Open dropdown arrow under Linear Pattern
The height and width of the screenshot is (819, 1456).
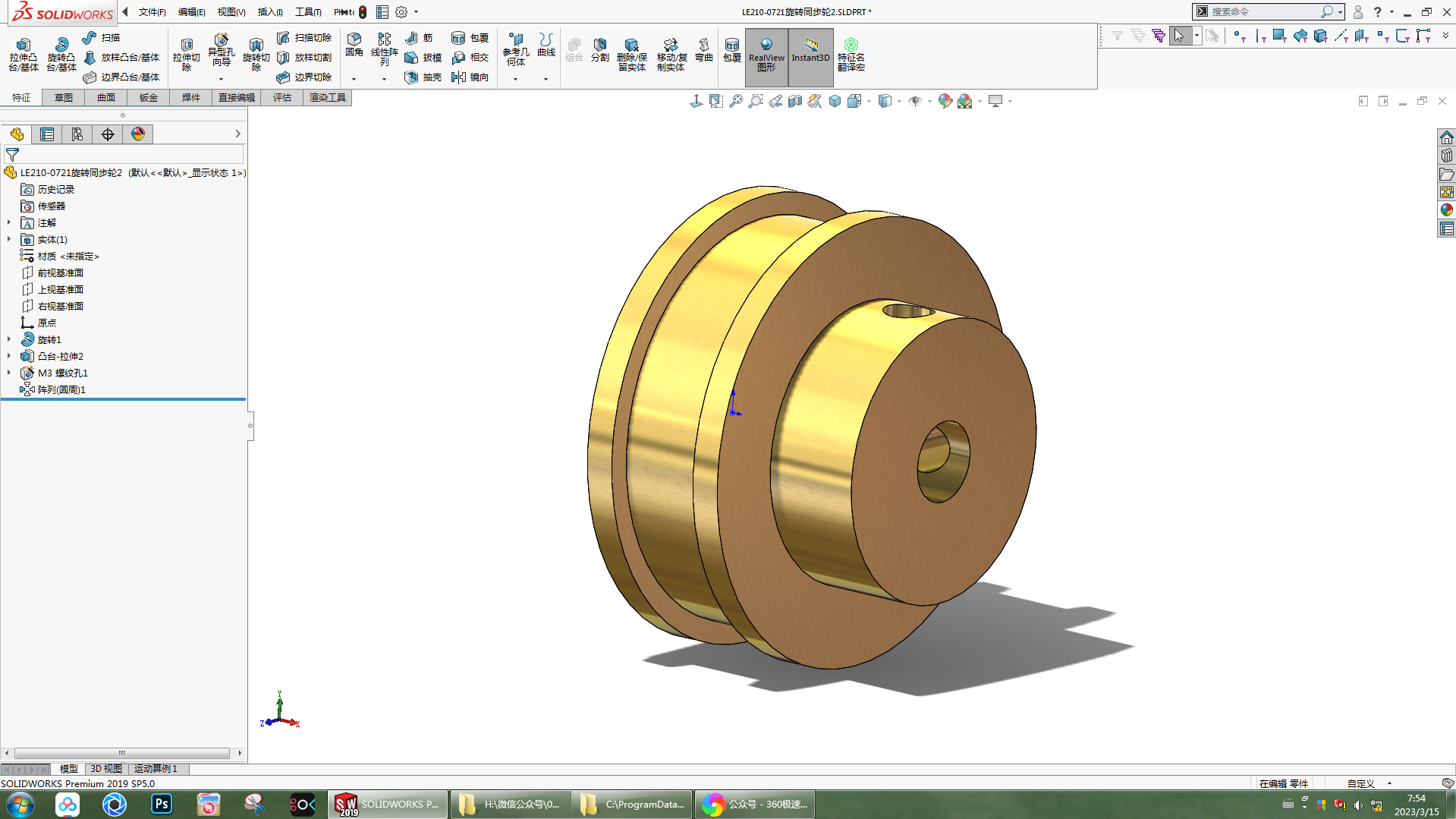384,79
